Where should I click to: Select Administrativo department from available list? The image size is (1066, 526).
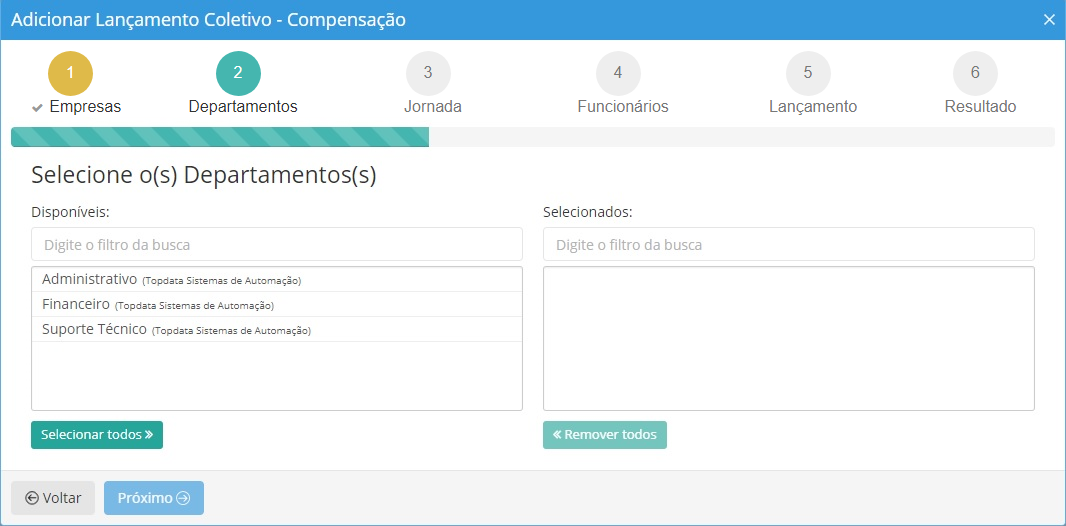(90, 279)
